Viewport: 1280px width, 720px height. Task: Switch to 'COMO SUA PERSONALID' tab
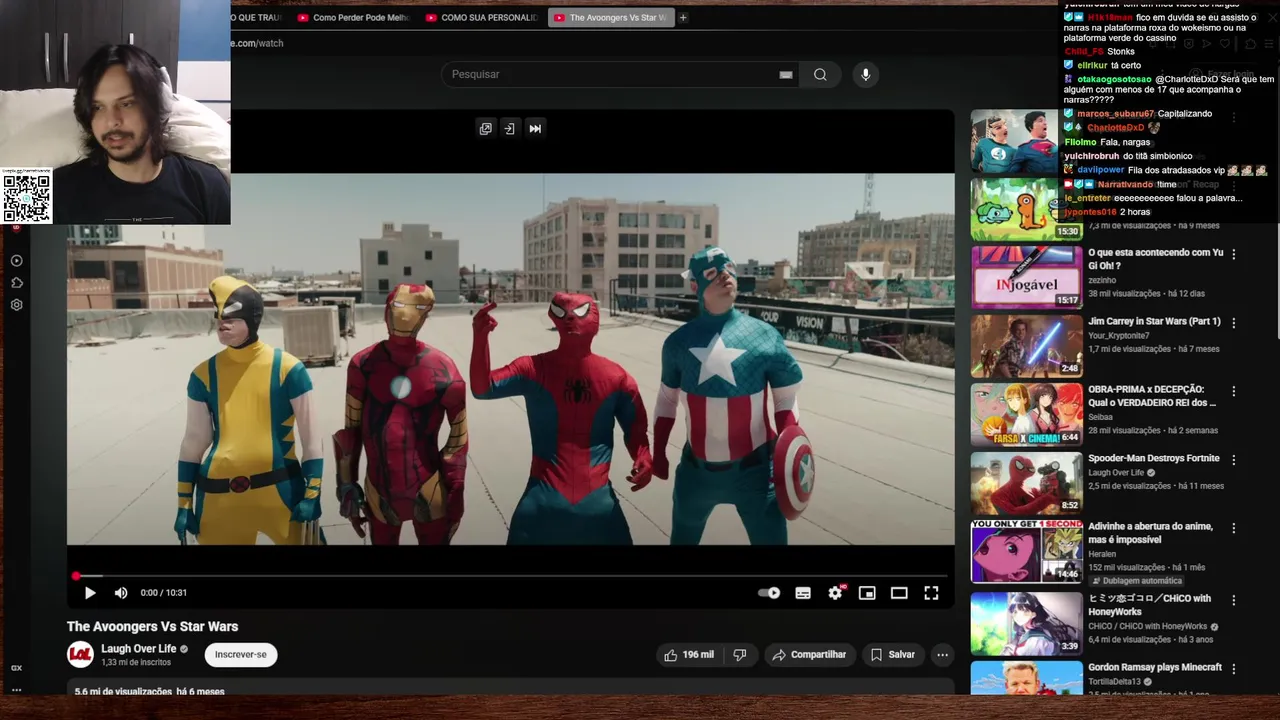click(482, 17)
